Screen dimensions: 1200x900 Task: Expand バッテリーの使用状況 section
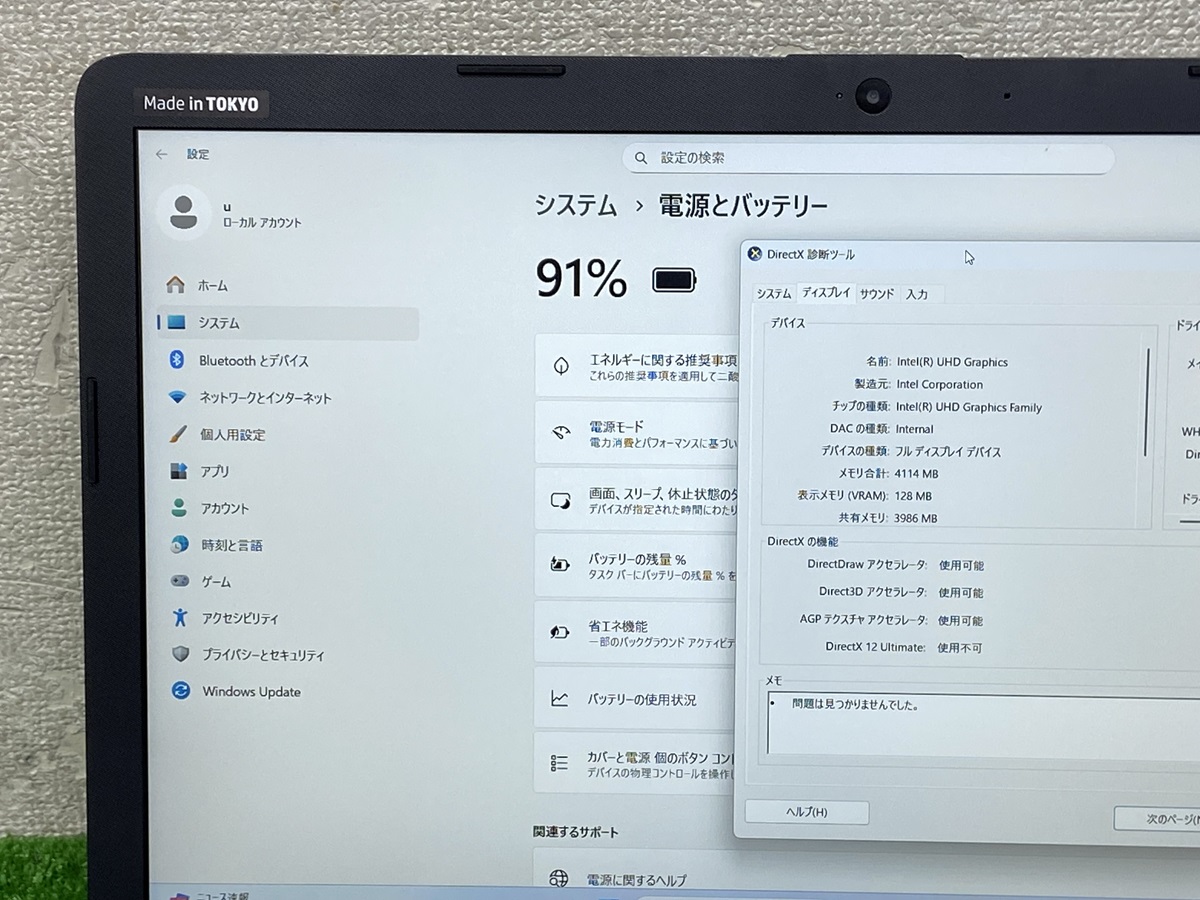(641, 700)
